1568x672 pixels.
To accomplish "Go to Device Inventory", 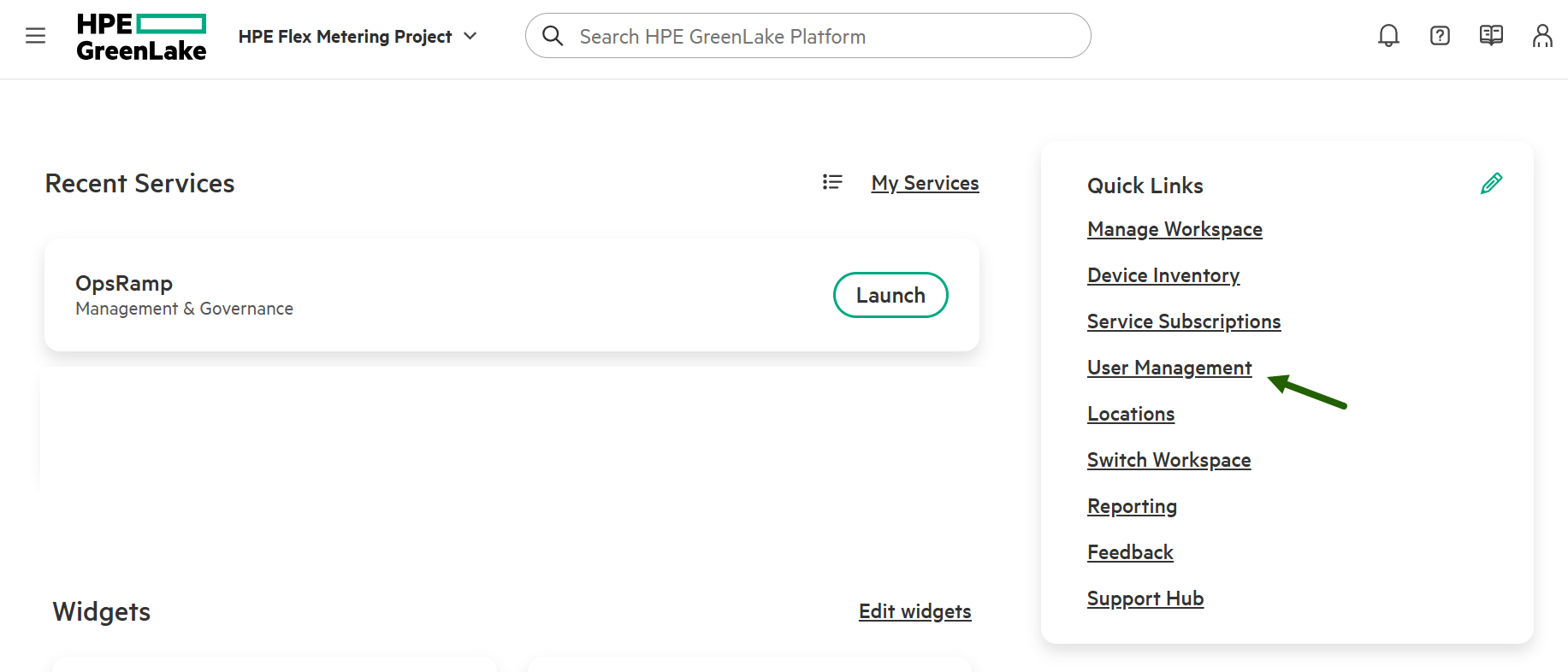I will pyautogui.click(x=1163, y=275).
